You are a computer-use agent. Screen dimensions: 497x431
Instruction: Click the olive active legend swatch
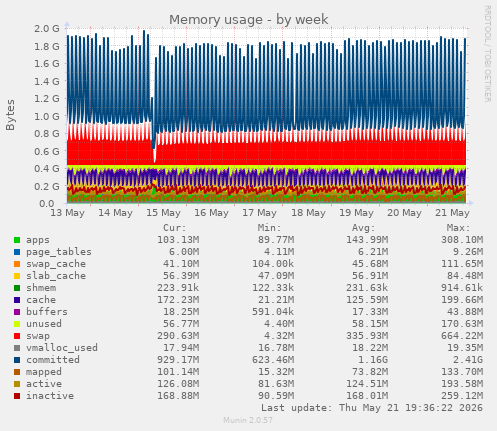17,384
